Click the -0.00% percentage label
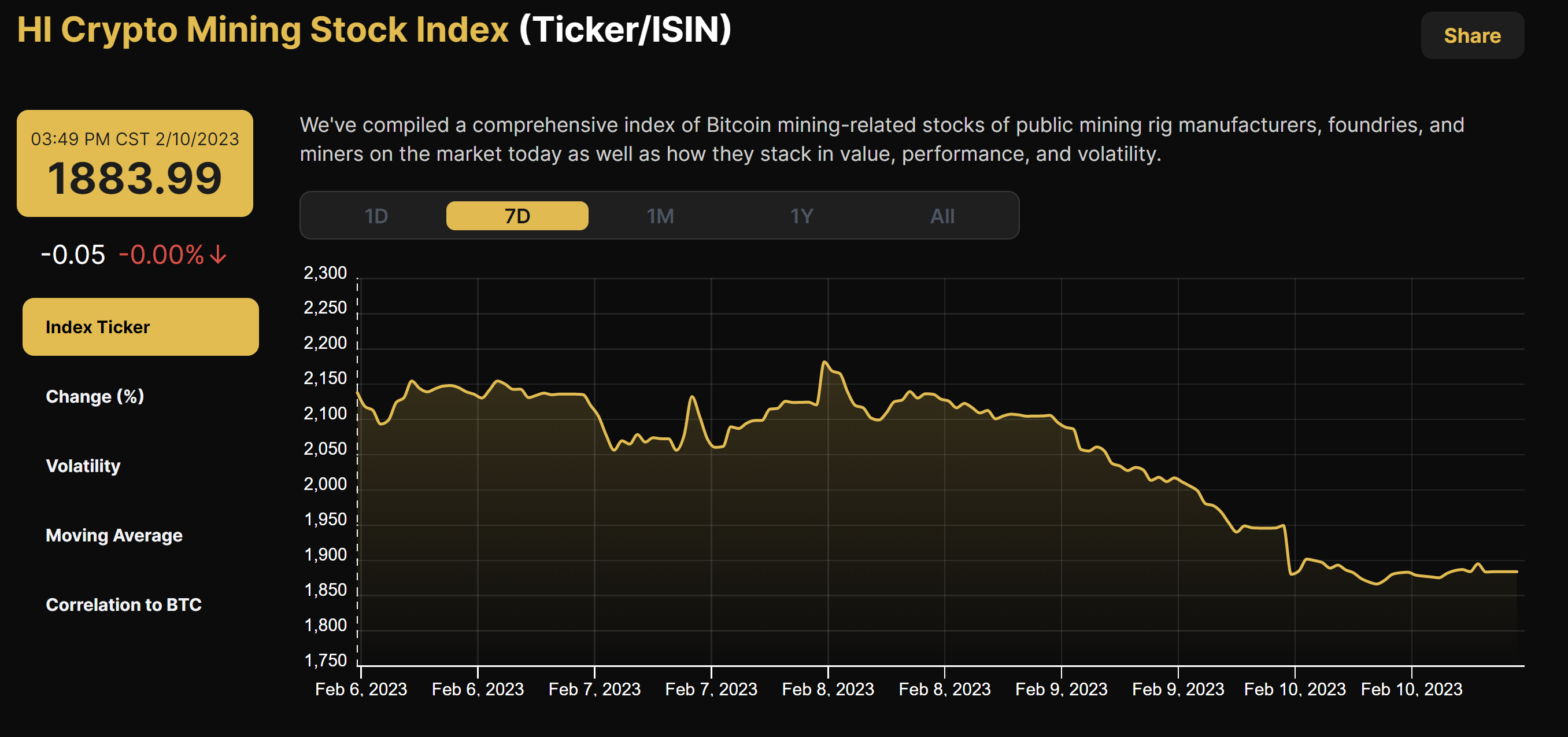The width and height of the screenshot is (1568, 737). [x=160, y=255]
